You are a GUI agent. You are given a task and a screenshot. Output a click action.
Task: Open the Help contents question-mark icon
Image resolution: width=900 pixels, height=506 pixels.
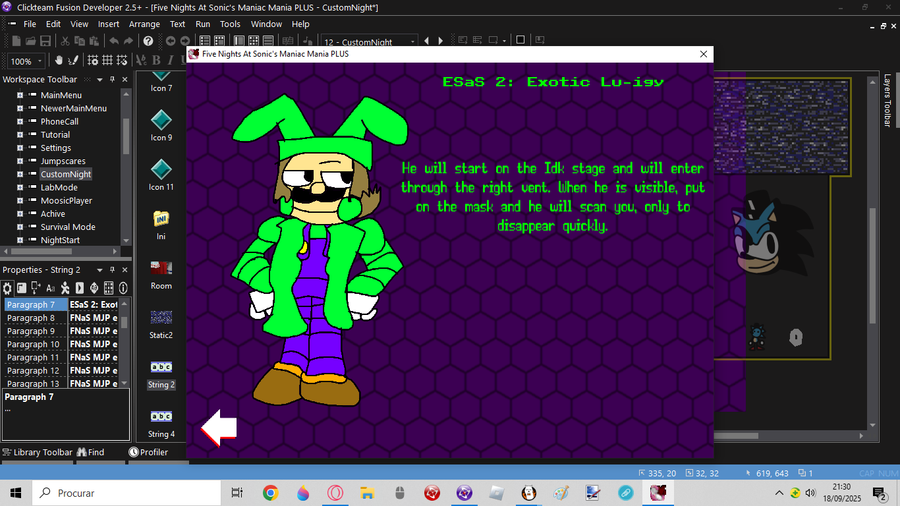148,41
